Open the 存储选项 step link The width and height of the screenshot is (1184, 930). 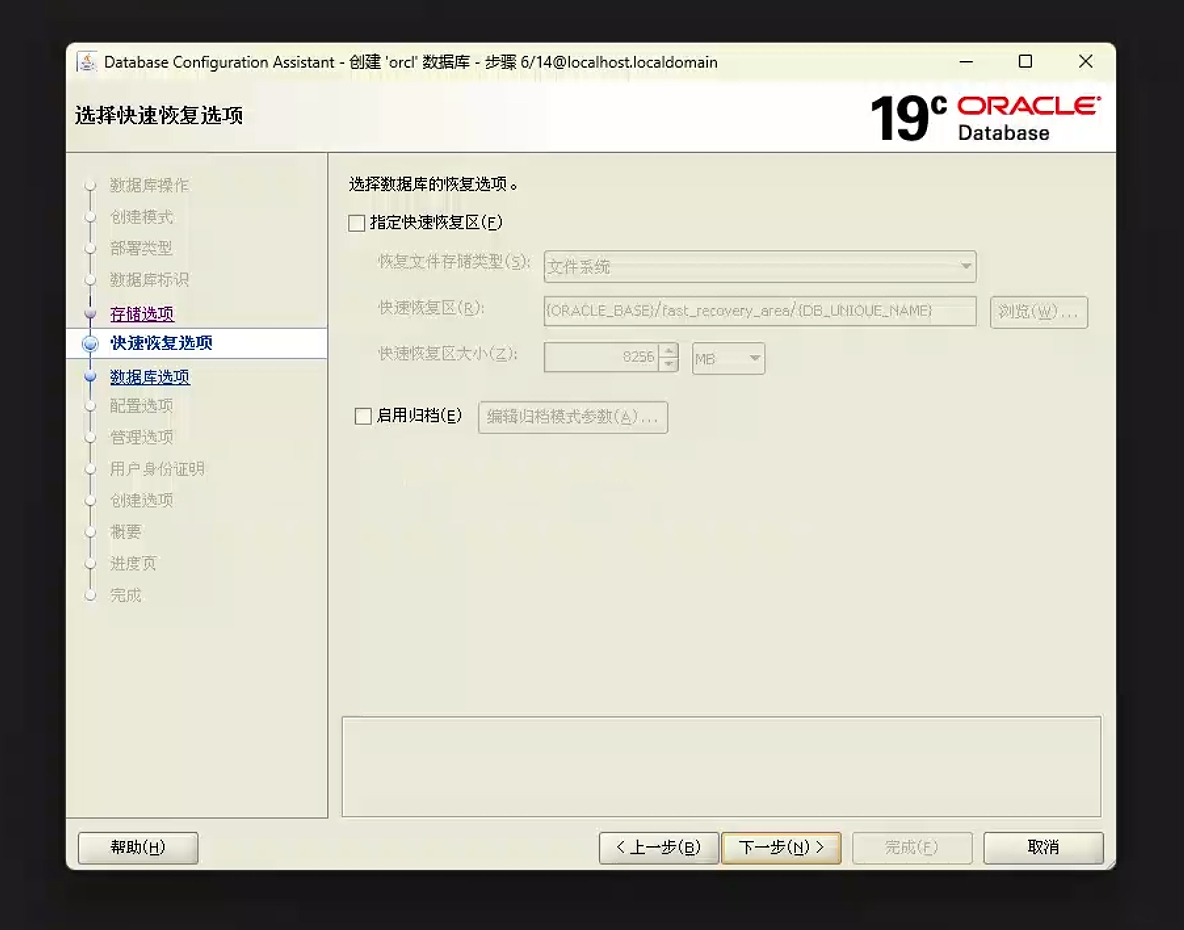point(142,313)
